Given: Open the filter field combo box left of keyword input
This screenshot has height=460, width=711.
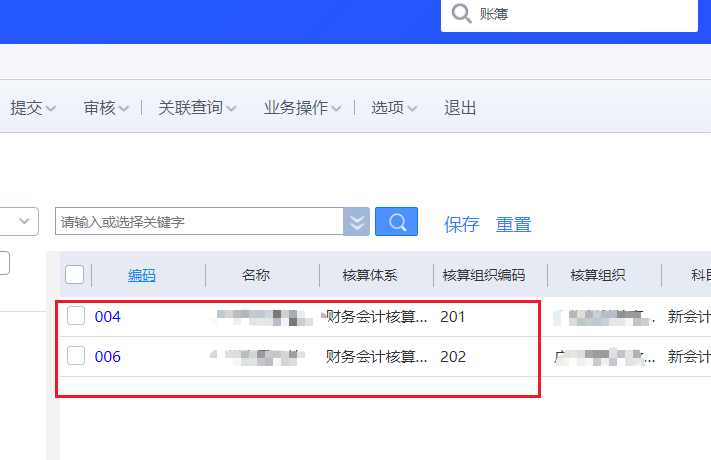Looking at the screenshot, I should tap(19, 221).
